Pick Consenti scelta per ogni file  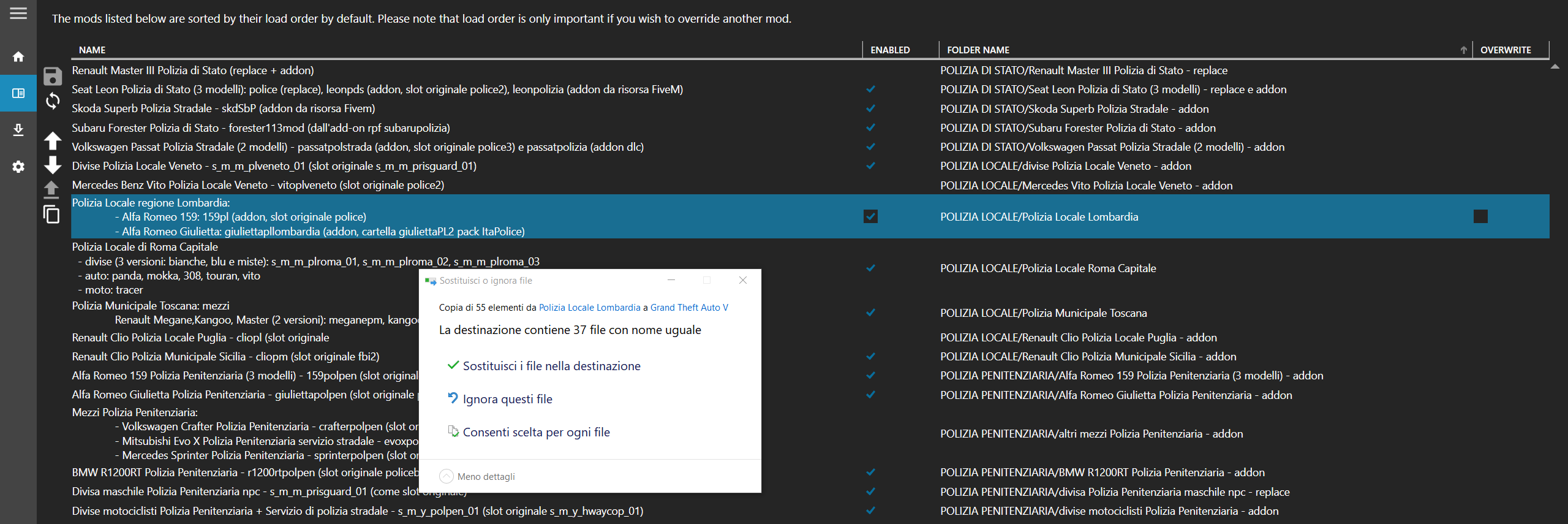[536, 432]
